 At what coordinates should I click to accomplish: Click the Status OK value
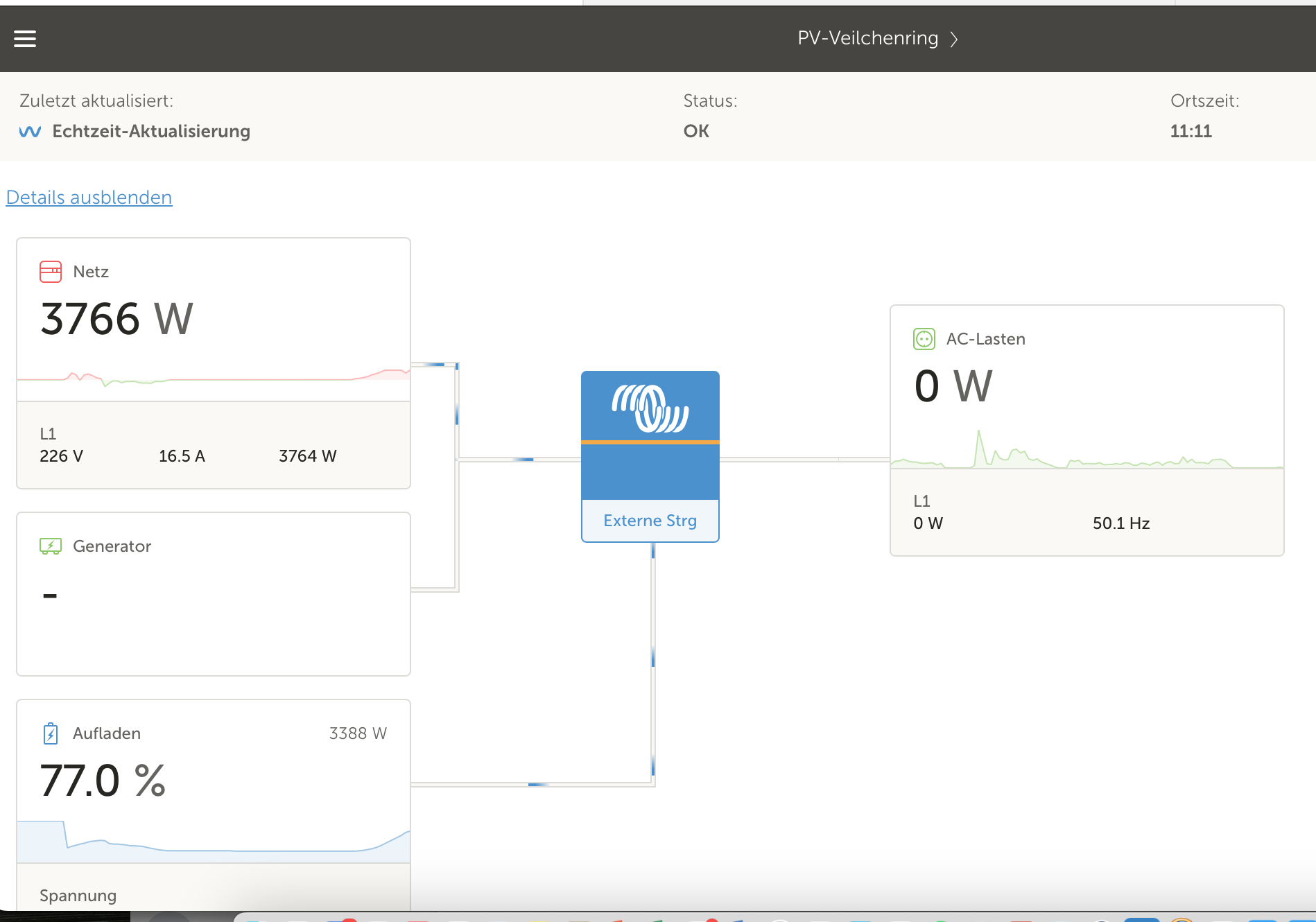[x=696, y=132]
